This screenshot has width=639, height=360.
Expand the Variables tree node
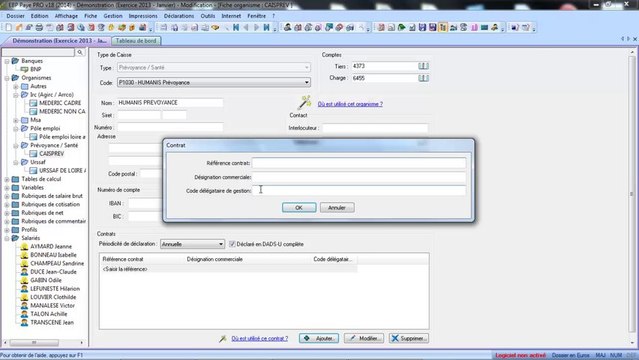7,188
